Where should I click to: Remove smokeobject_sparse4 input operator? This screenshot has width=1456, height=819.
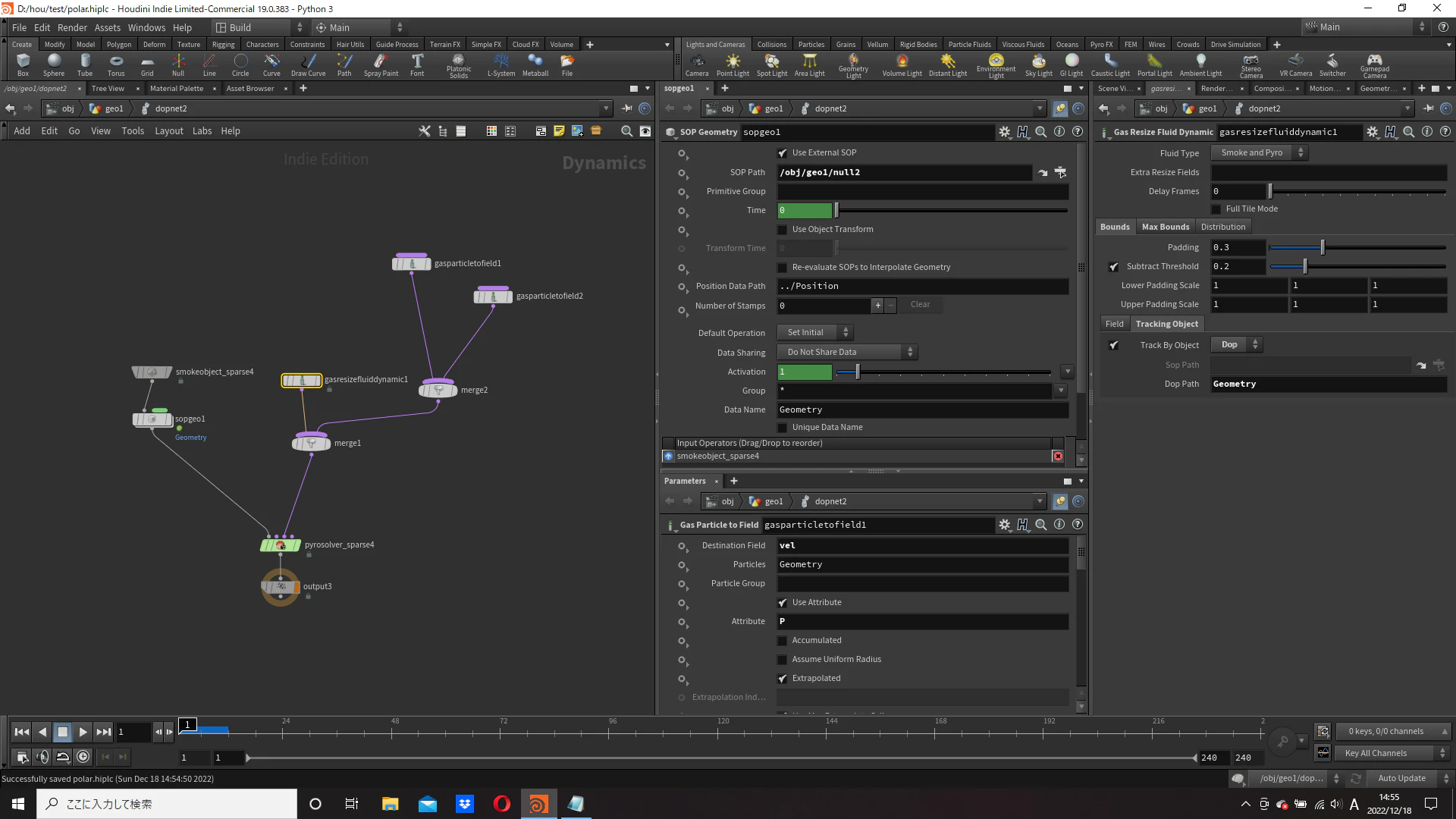coord(1058,457)
